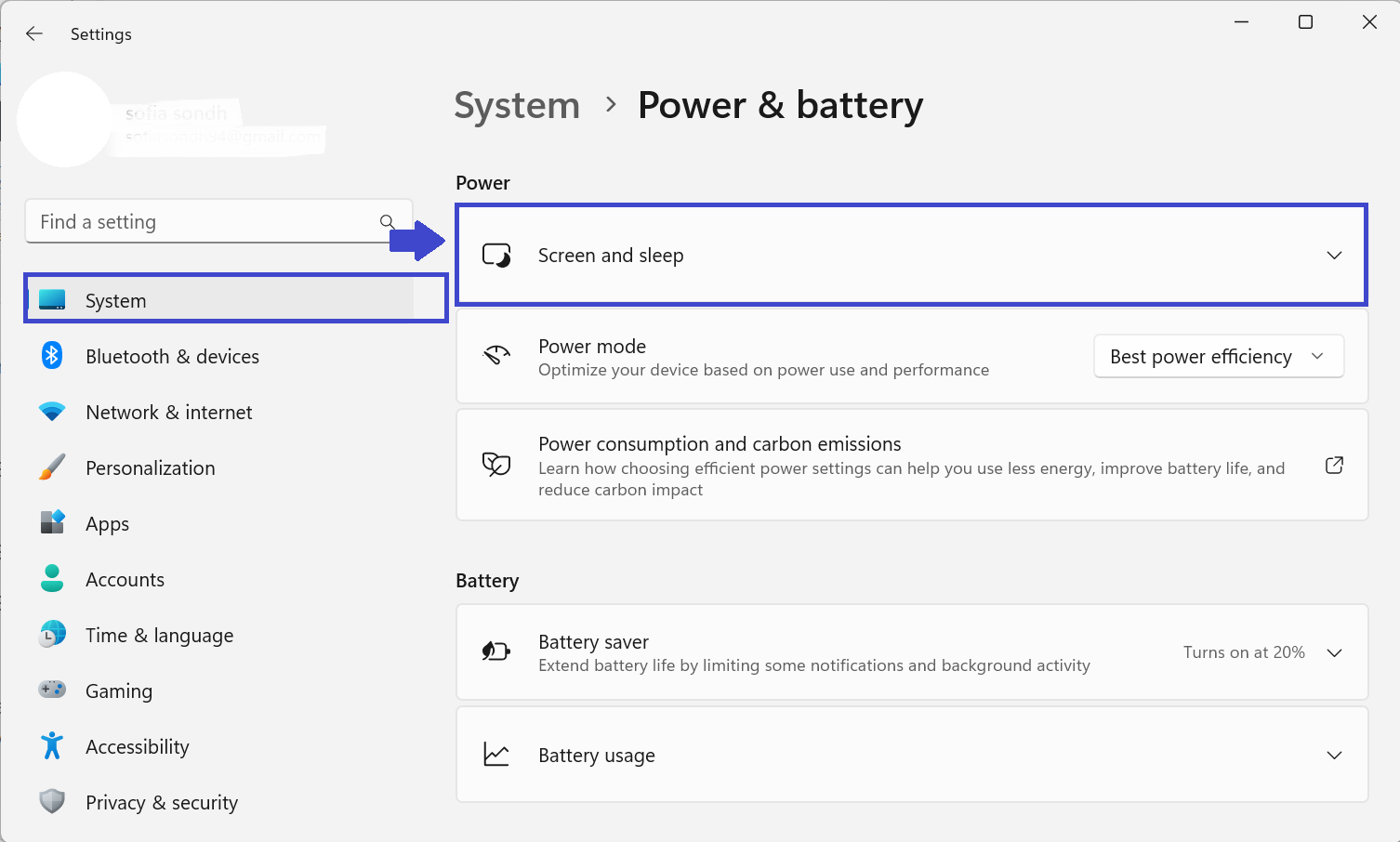This screenshot has width=1400, height=842.
Task: Click the Bluetooth icon in sidebar
Action: (x=52, y=356)
